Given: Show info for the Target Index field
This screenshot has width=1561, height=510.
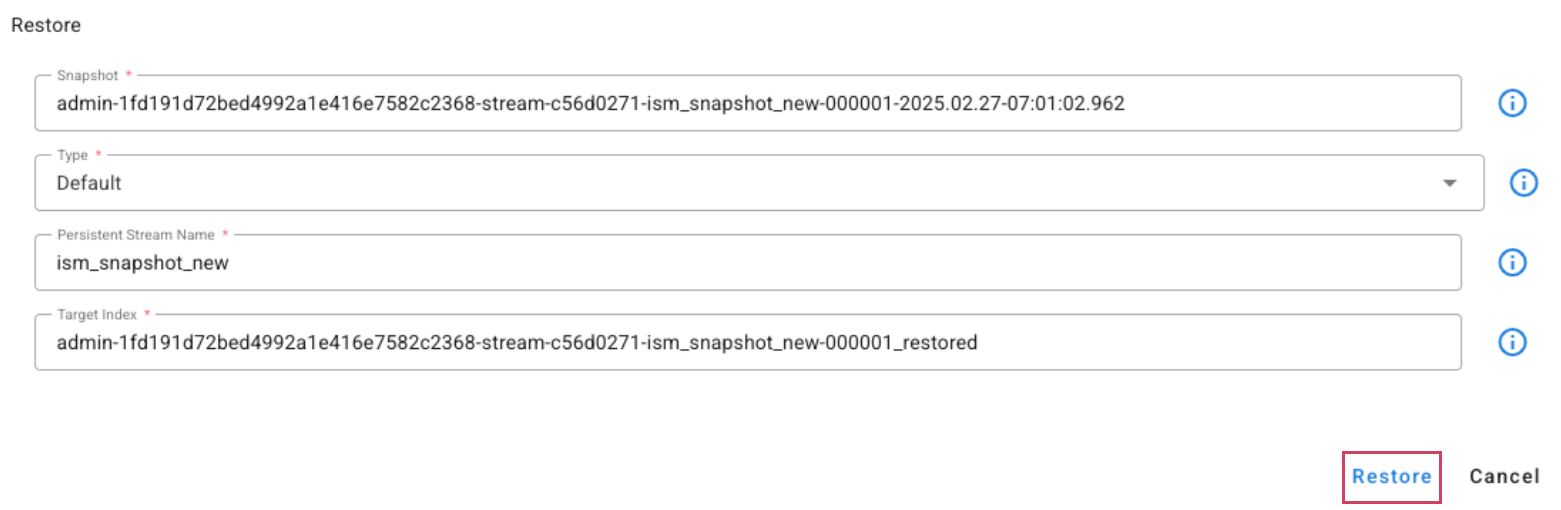Looking at the screenshot, I should (x=1511, y=342).
